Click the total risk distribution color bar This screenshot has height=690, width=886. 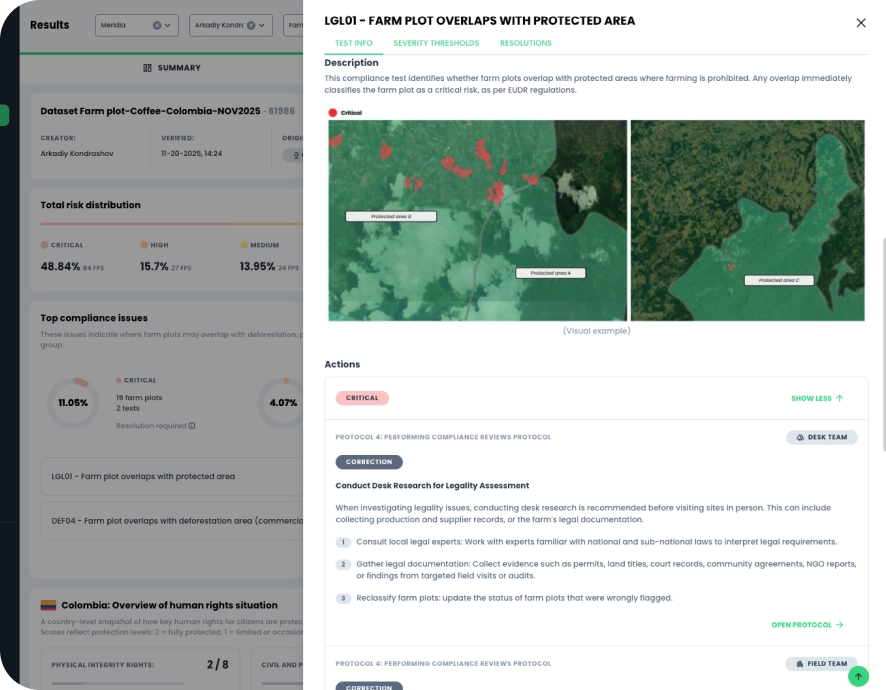click(172, 224)
